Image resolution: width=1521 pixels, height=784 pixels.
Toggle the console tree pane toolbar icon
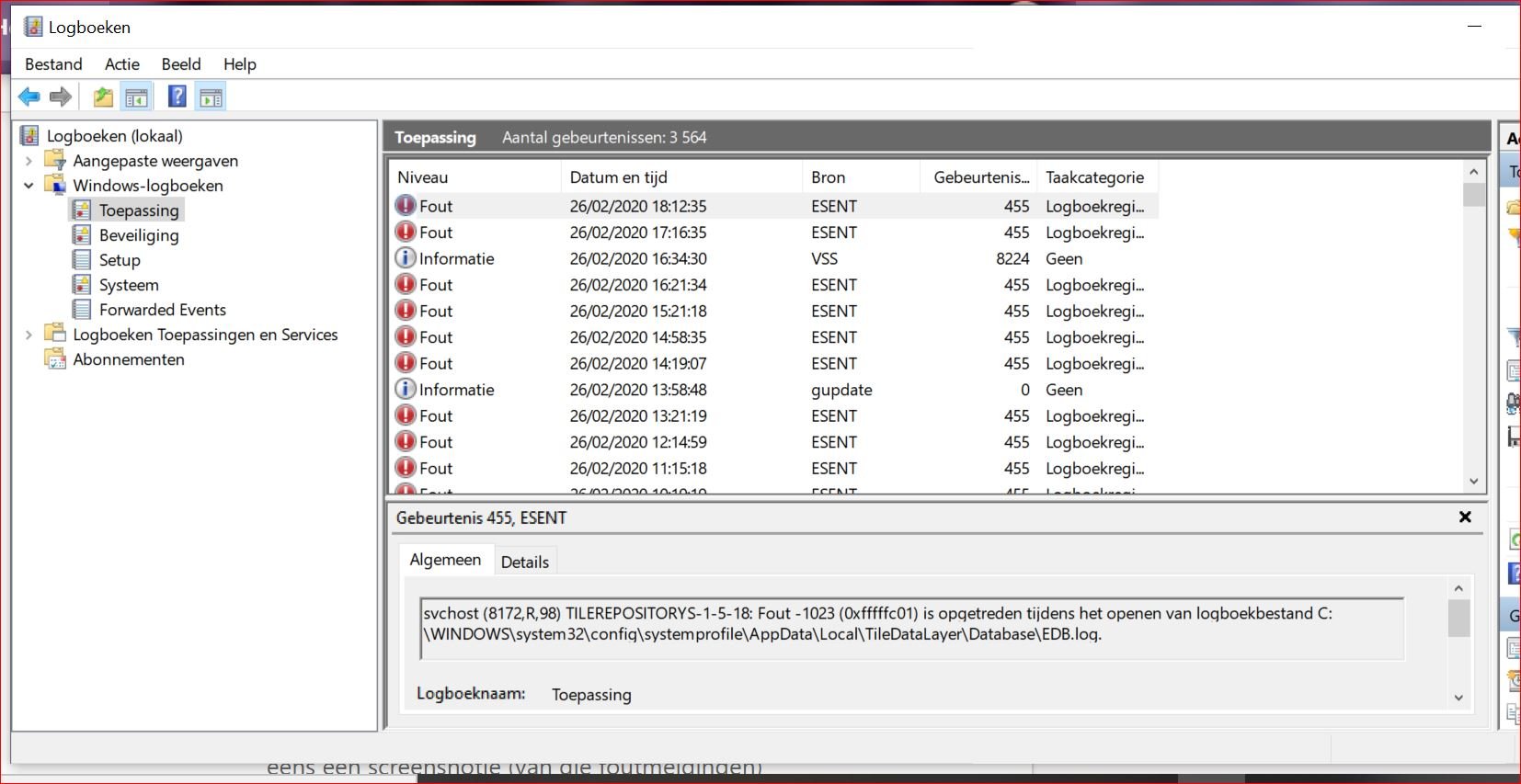pos(137,97)
